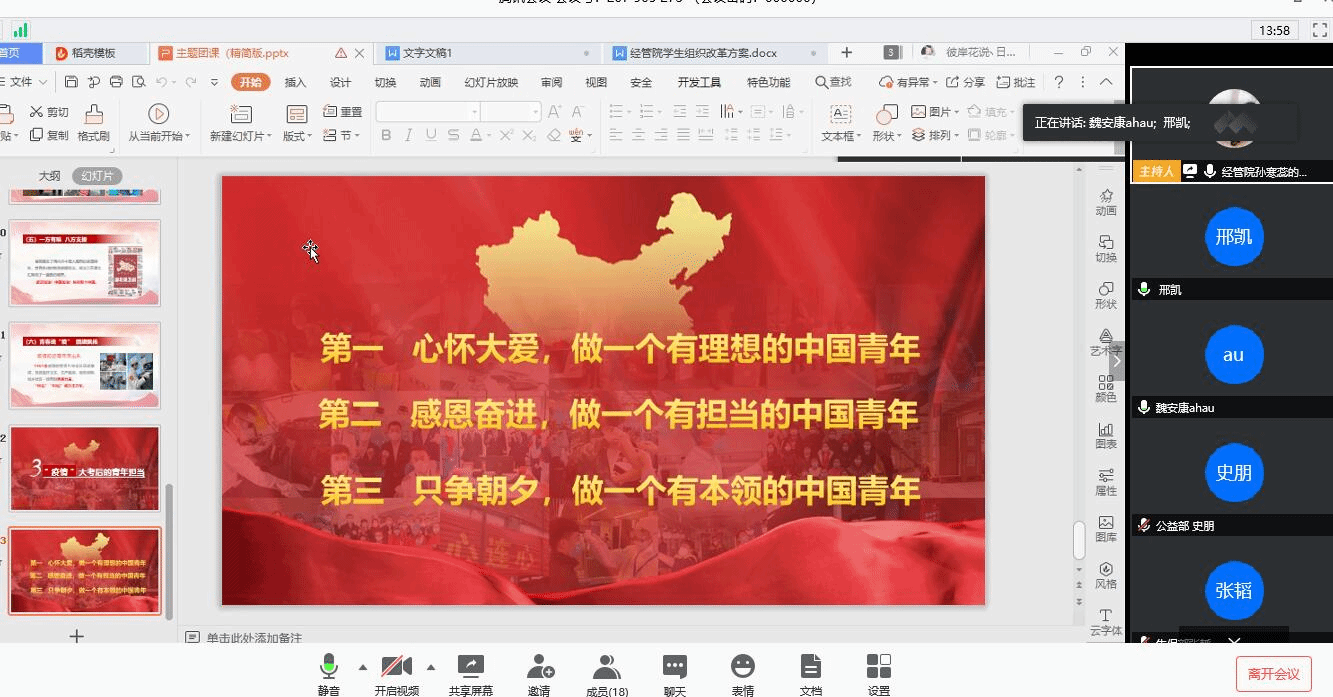Image resolution: width=1333 pixels, height=697 pixels.
Task: Open the 动画 animation side panel icon
Action: click(x=1106, y=201)
